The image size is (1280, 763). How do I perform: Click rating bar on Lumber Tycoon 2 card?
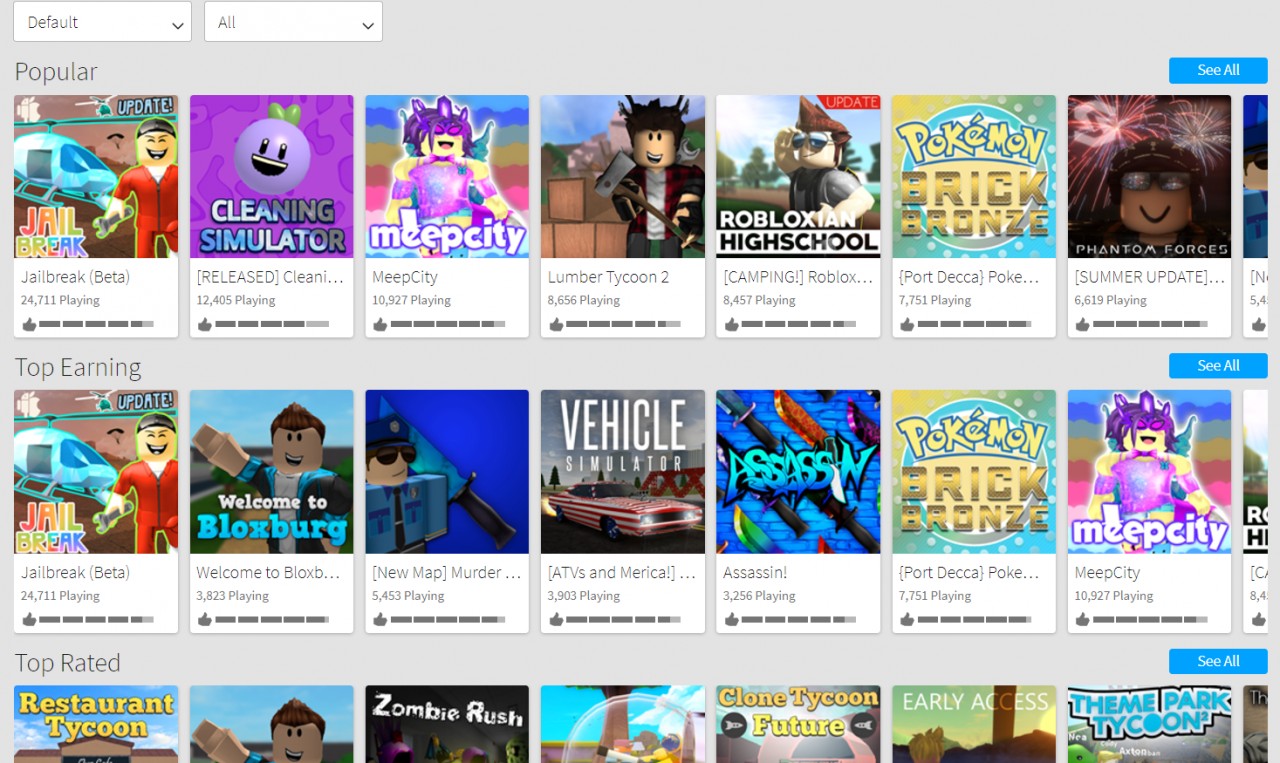623,324
